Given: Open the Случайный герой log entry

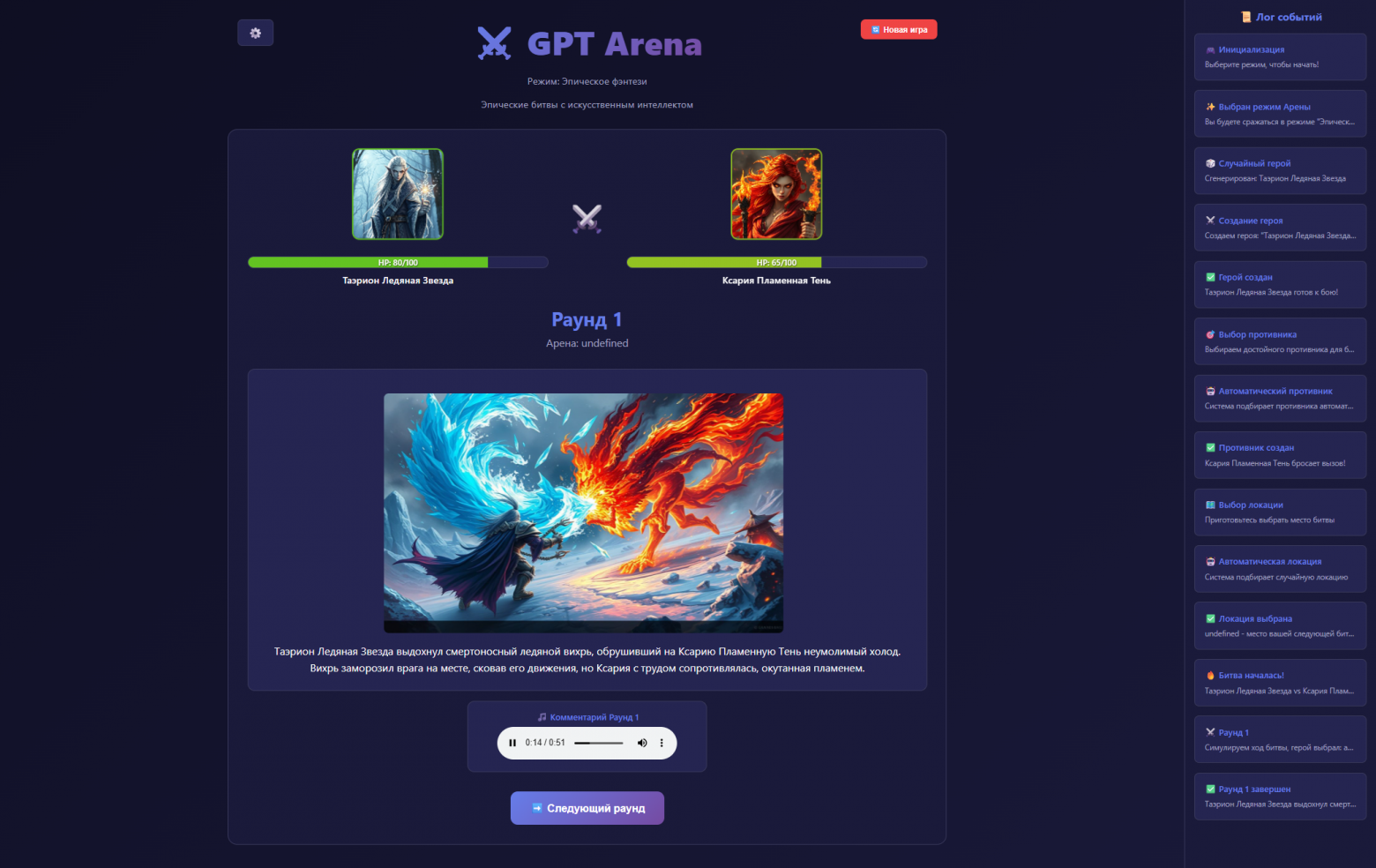Looking at the screenshot, I should pyautogui.click(x=1280, y=171).
